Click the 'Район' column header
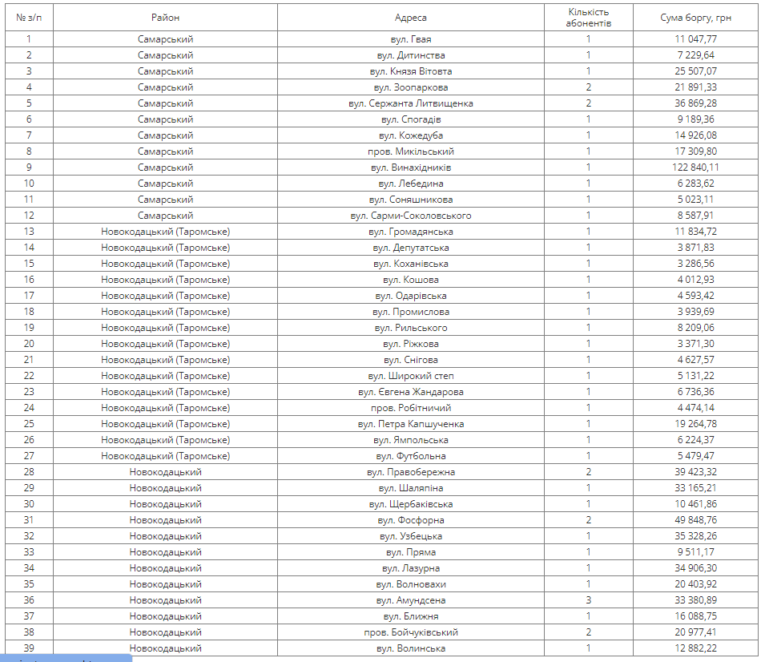 point(165,18)
